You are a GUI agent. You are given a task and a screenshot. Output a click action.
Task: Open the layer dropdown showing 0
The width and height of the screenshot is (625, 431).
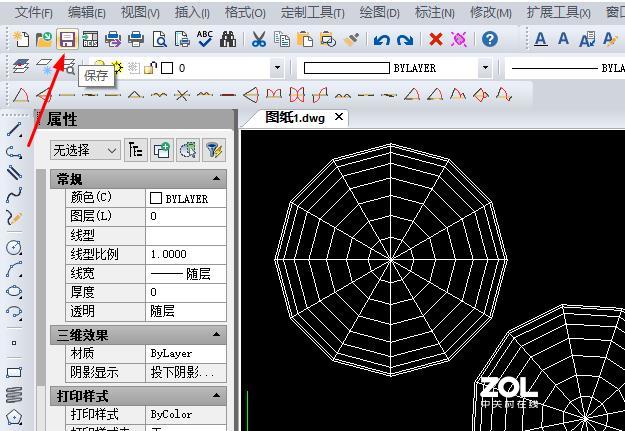pyautogui.click(x=277, y=68)
